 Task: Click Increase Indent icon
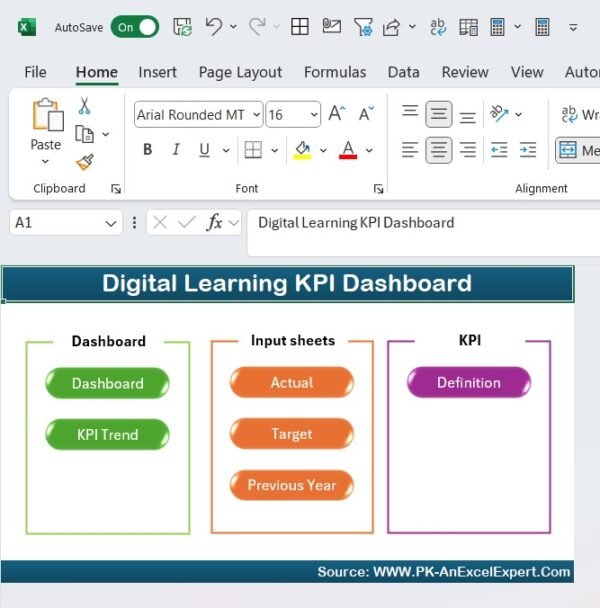(528, 150)
